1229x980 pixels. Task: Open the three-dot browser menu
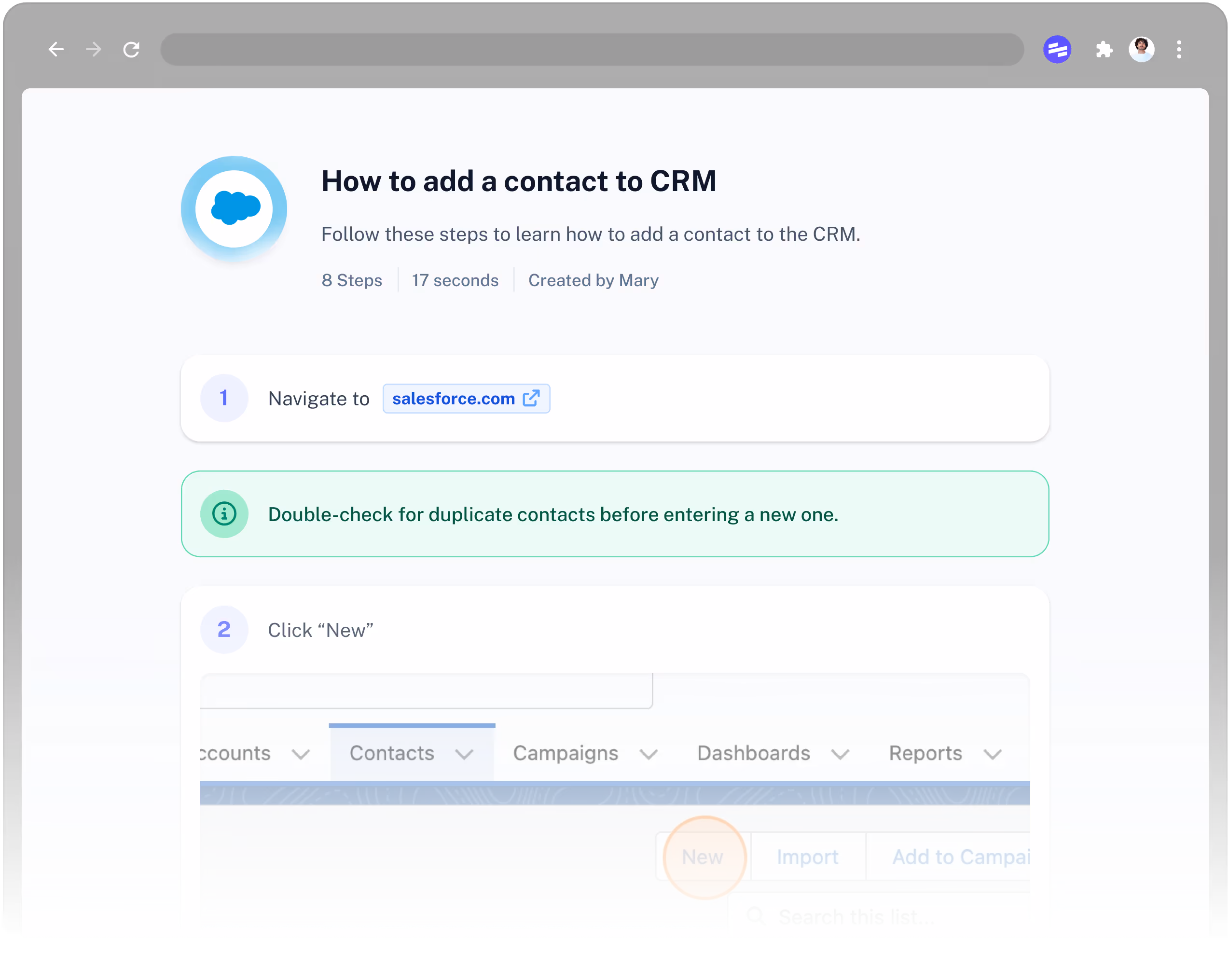coord(1179,50)
